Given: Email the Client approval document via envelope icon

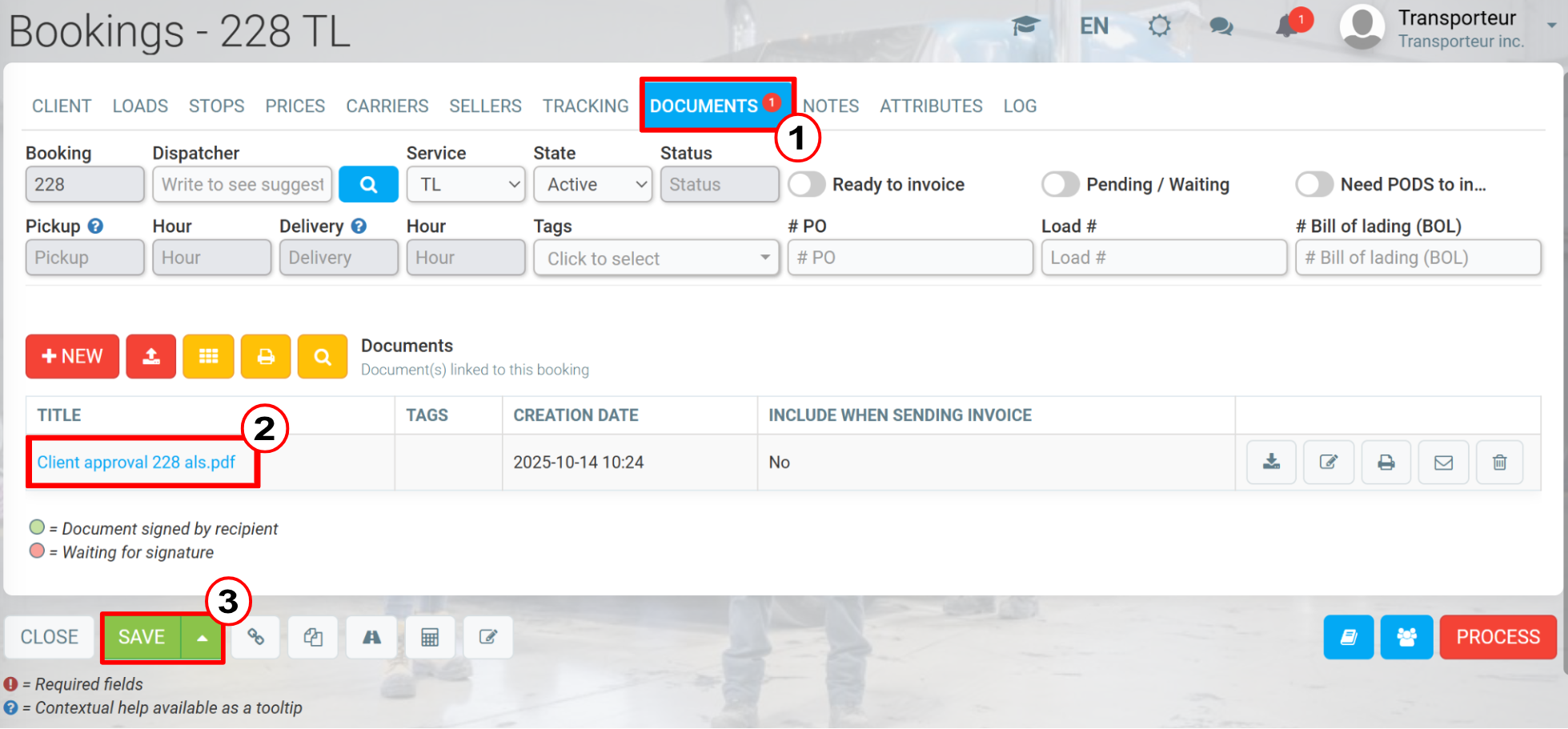Looking at the screenshot, I should pyautogui.click(x=1443, y=462).
